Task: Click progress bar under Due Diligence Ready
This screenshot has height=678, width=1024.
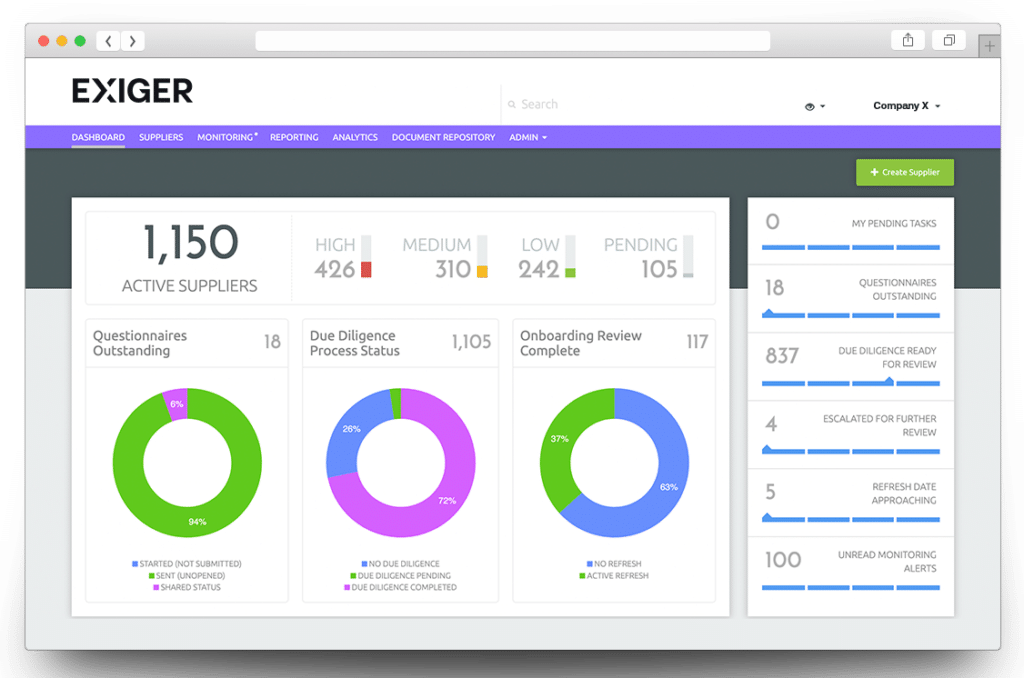Action: pos(850,383)
